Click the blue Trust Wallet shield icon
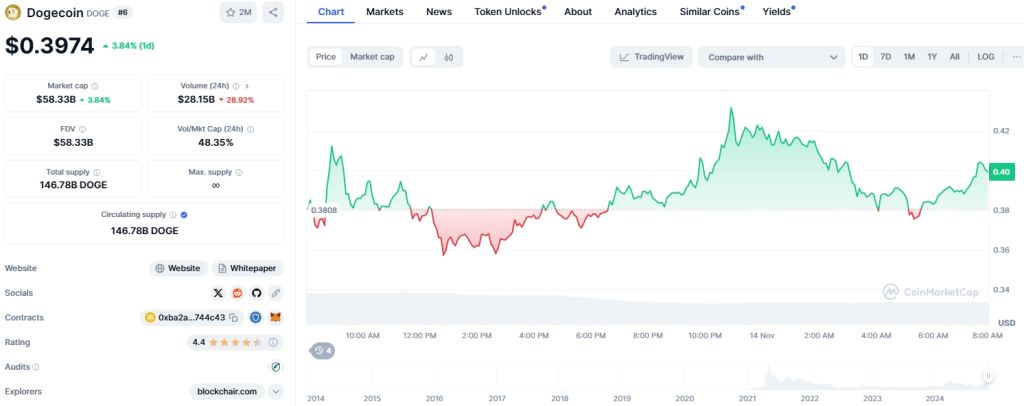This screenshot has width=1024, height=406. [256, 317]
